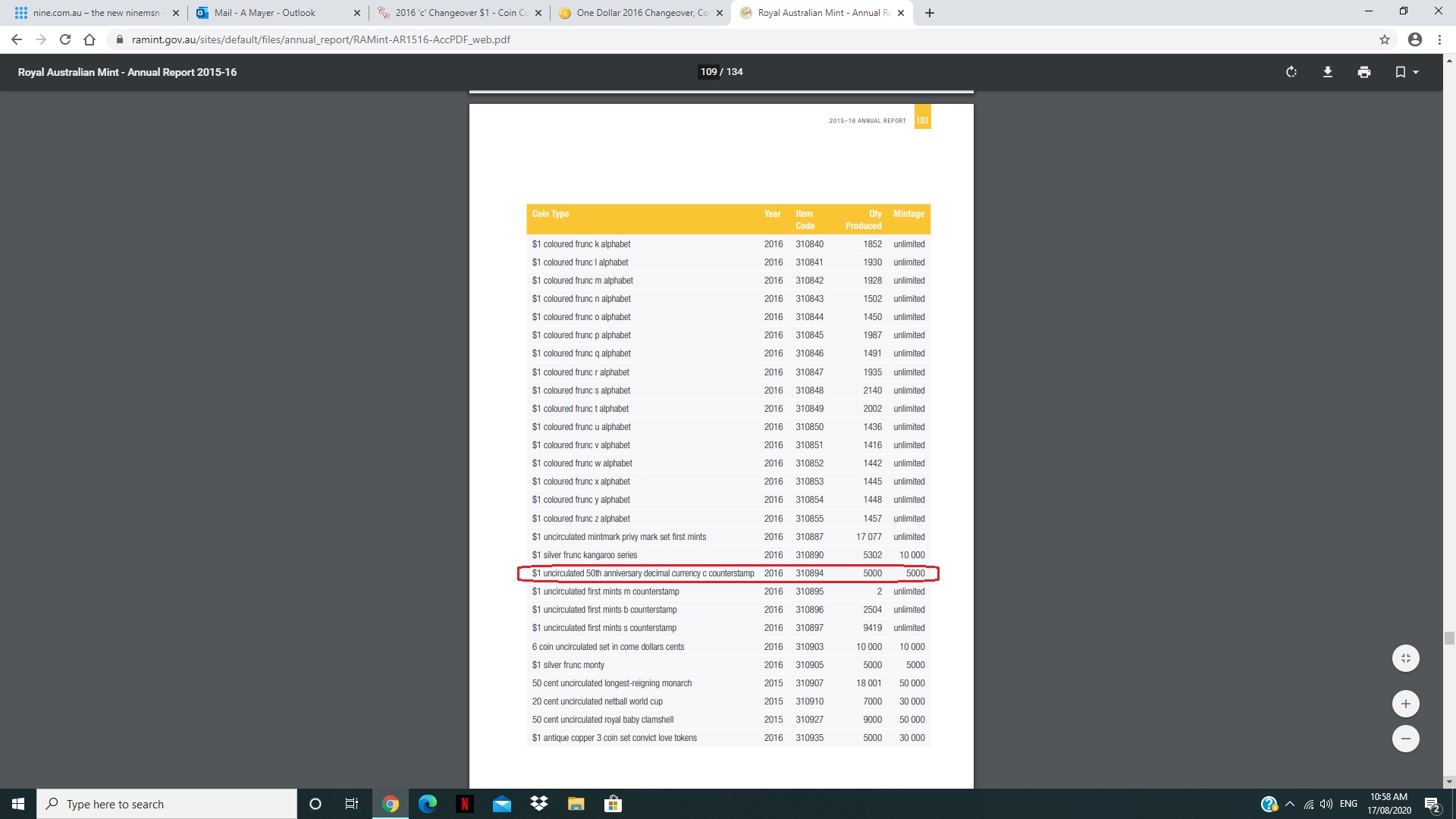Select the Royal Australian Mint tab
This screenshot has height=819, width=1456.
point(821,13)
